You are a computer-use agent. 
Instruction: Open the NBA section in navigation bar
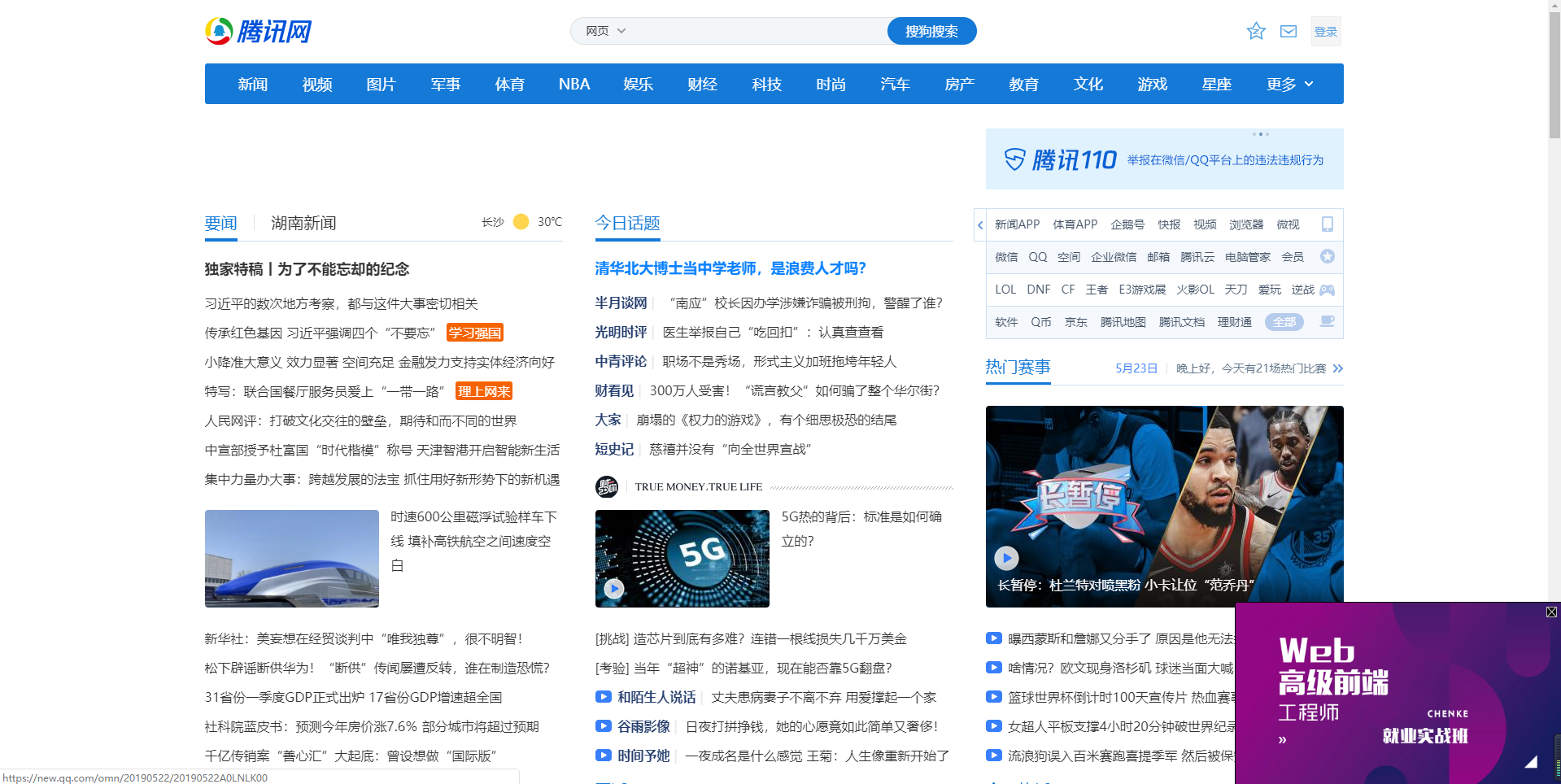574,84
